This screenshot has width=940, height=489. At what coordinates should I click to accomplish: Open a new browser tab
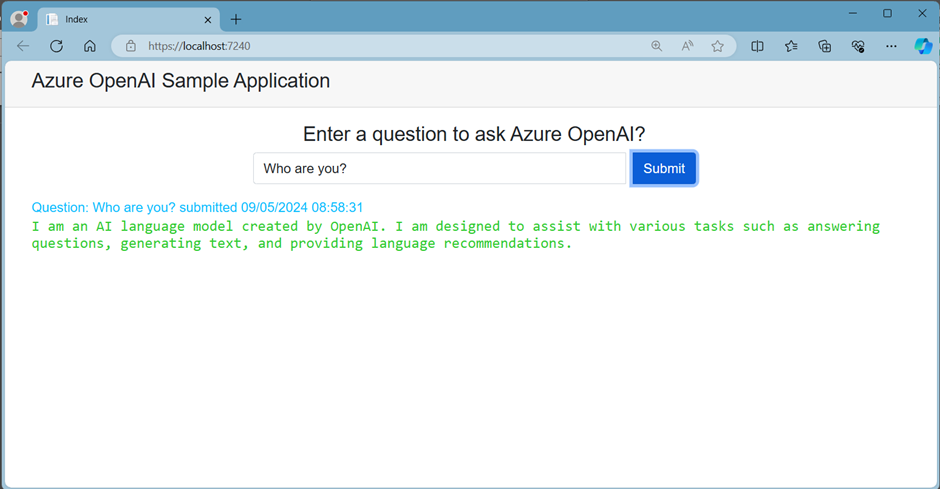point(236,19)
